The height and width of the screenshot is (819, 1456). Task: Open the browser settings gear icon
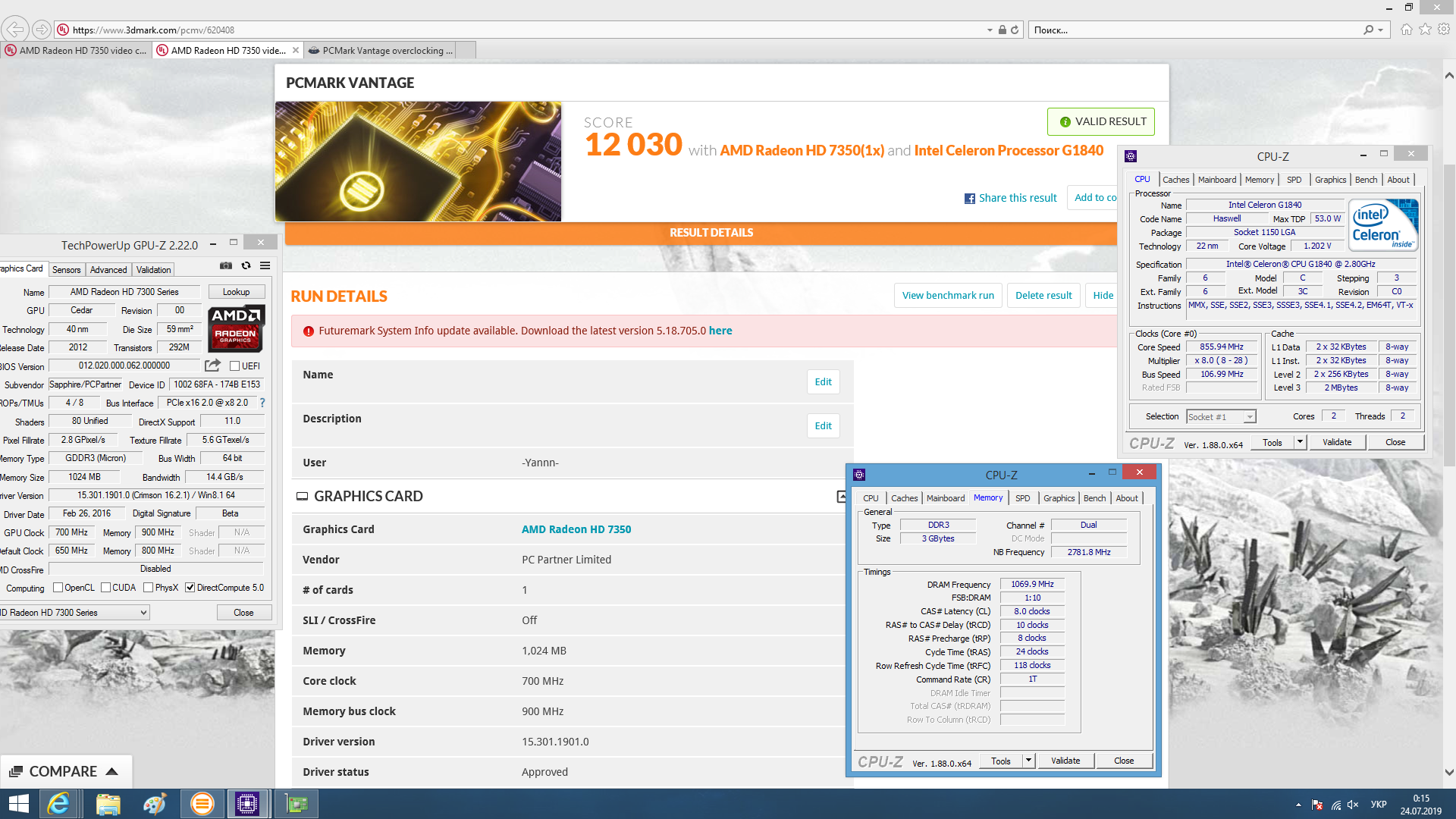click(x=1444, y=30)
